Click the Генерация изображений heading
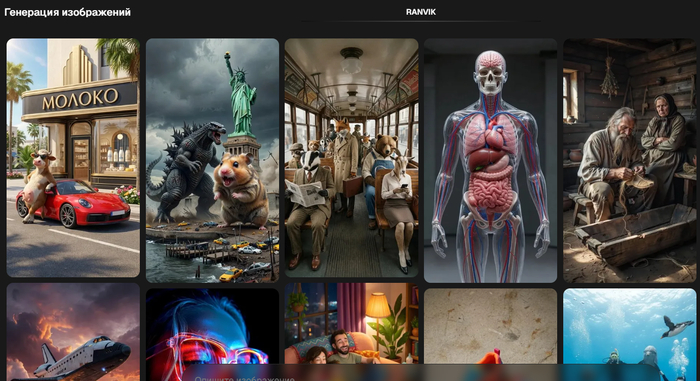The height and width of the screenshot is (381, 700). [67, 13]
